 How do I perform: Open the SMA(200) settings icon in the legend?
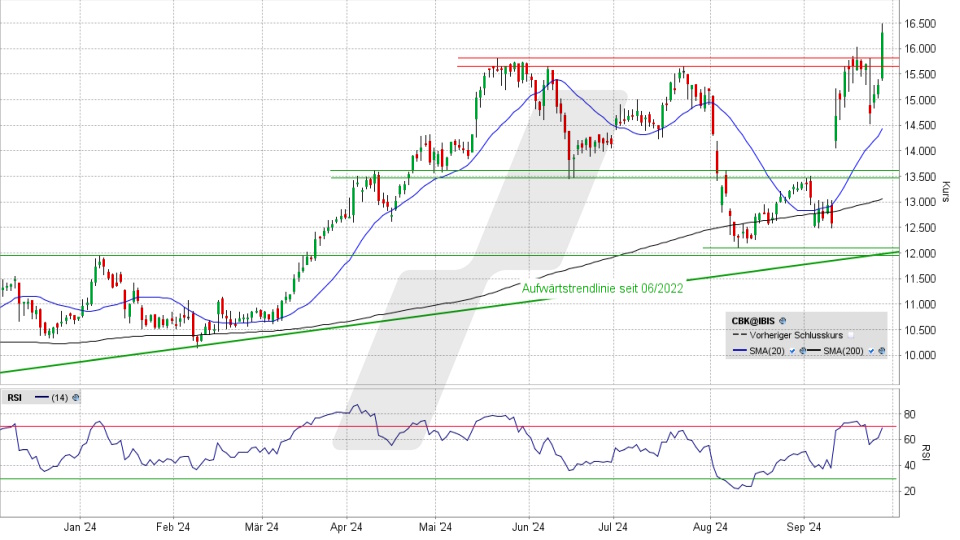pyautogui.click(x=882, y=351)
